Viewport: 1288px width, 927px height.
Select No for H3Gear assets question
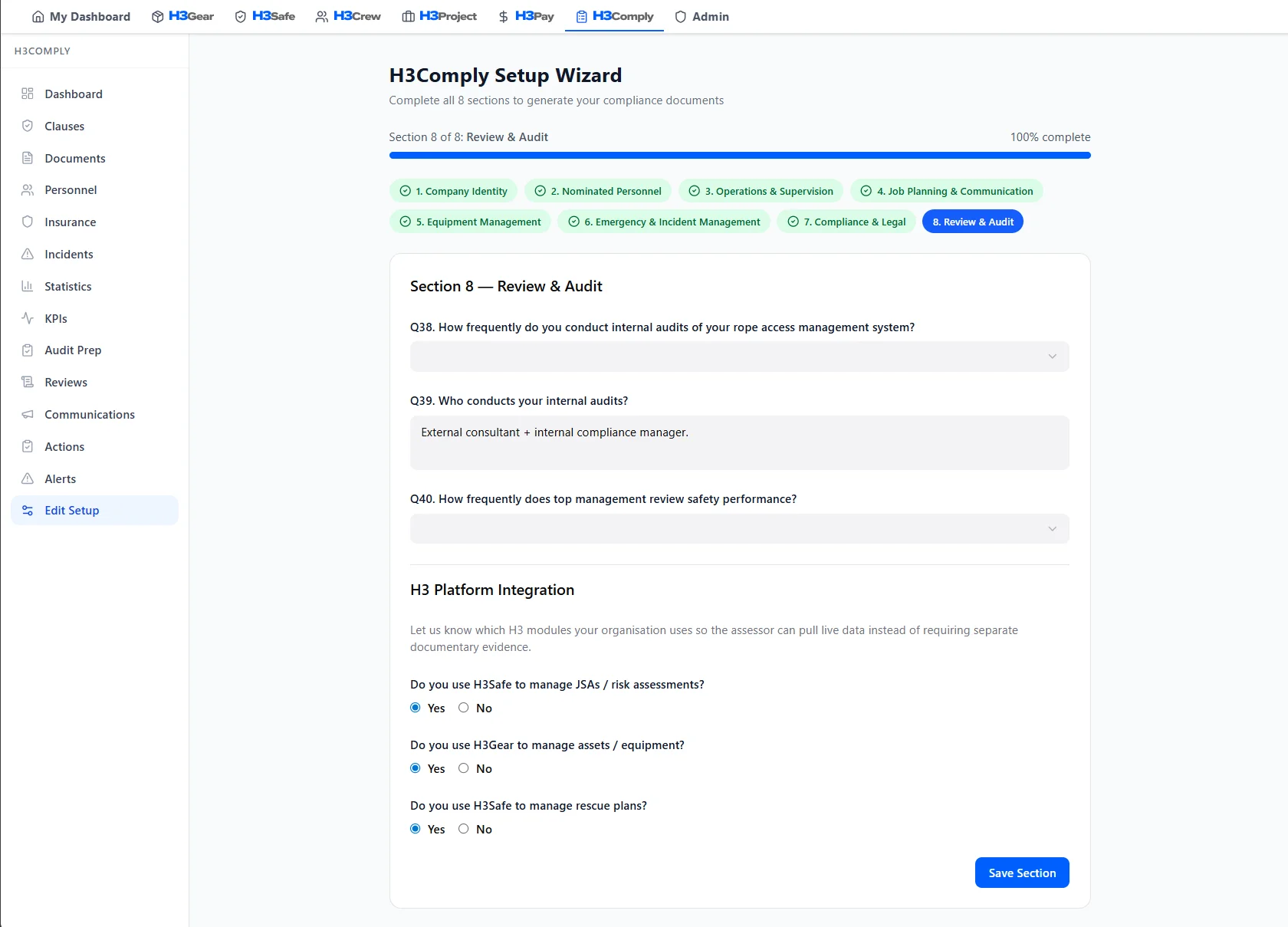(x=464, y=768)
